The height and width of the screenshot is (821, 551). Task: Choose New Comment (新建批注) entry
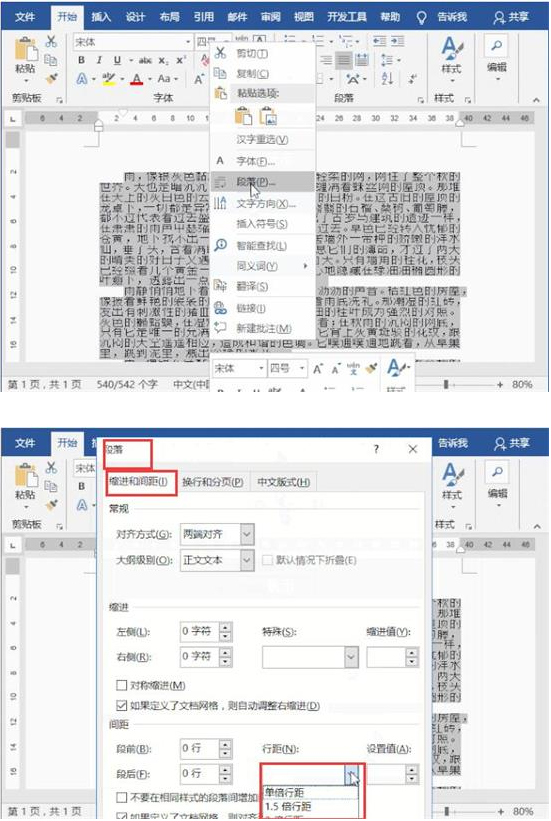pos(263,328)
